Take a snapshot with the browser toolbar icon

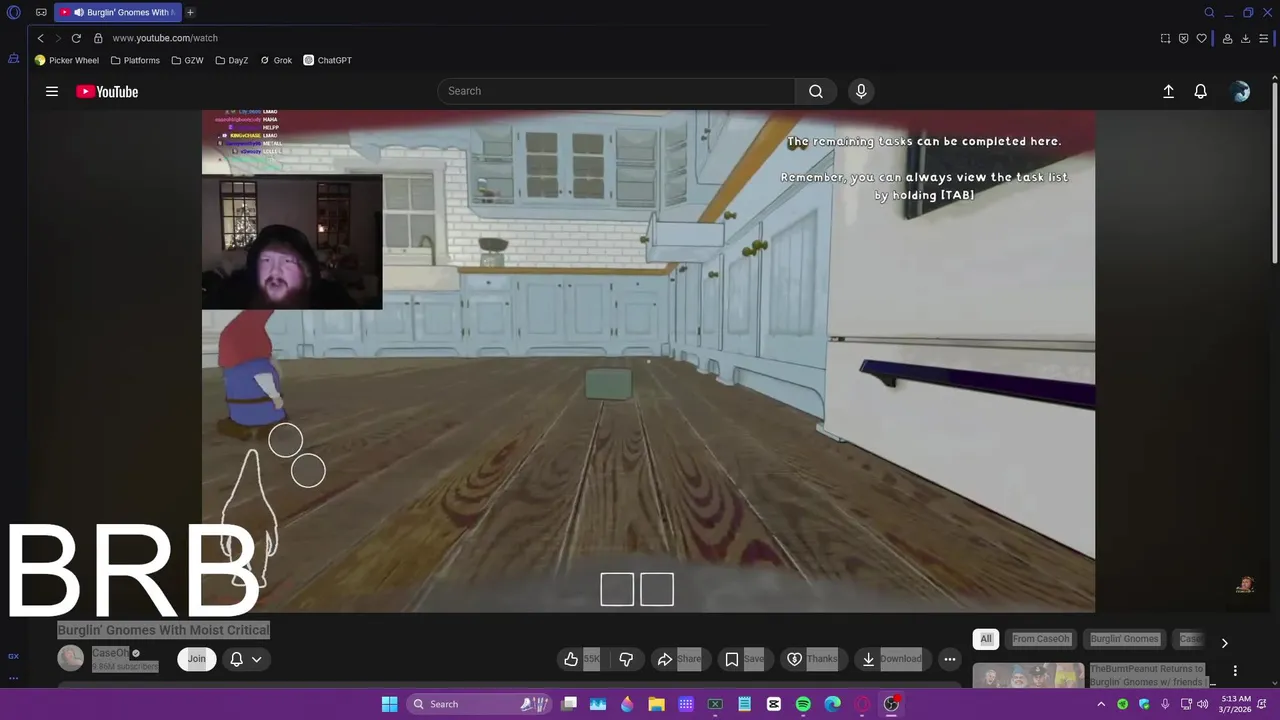1165,38
